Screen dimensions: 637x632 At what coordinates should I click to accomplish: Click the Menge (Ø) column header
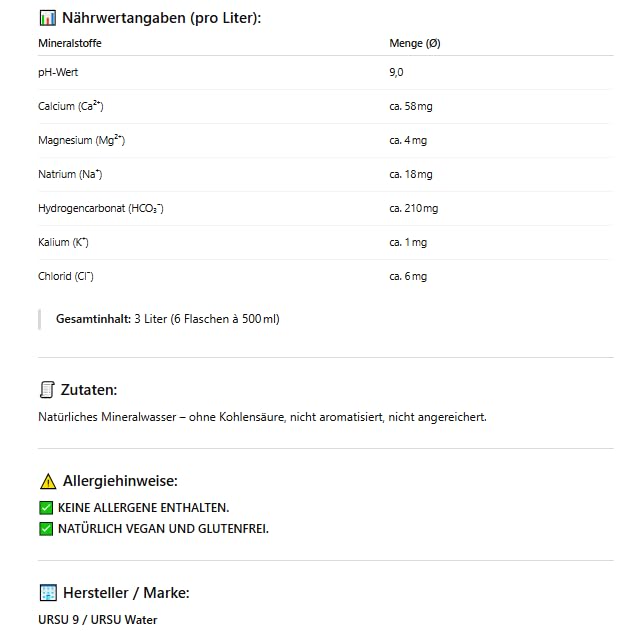coord(414,43)
